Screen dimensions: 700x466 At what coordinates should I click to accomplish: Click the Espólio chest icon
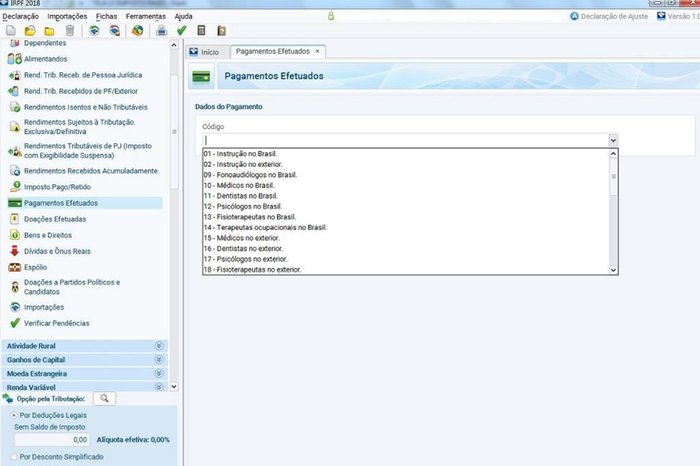coord(15,267)
